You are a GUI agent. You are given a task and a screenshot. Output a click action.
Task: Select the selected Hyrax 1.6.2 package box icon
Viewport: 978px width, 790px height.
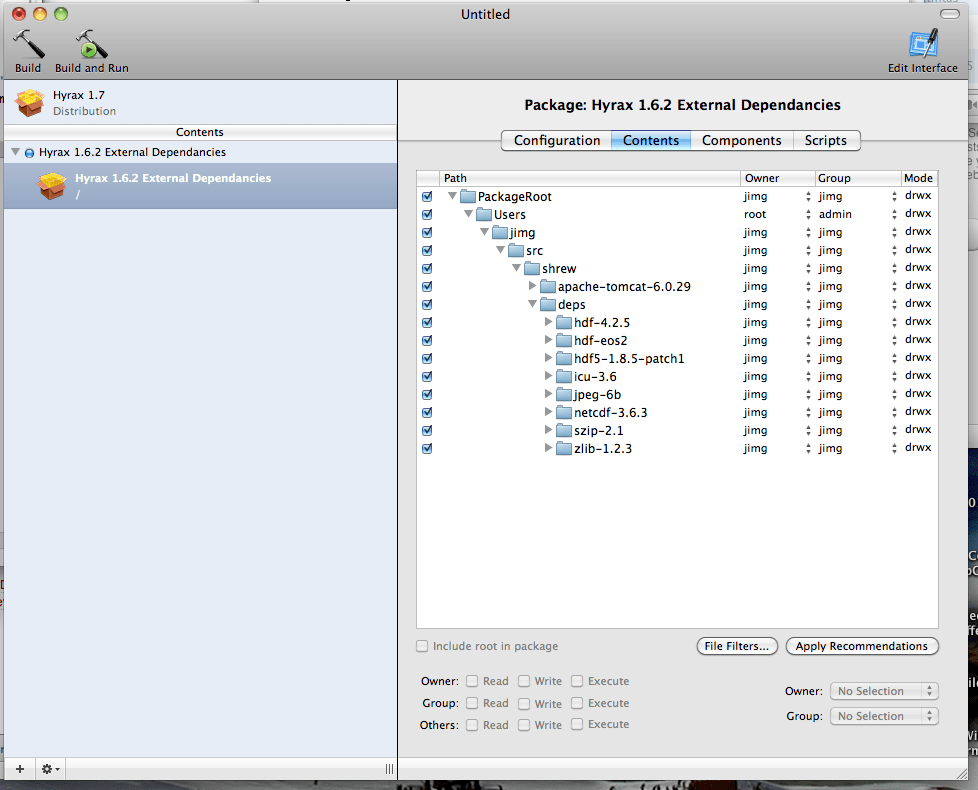click(52, 186)
